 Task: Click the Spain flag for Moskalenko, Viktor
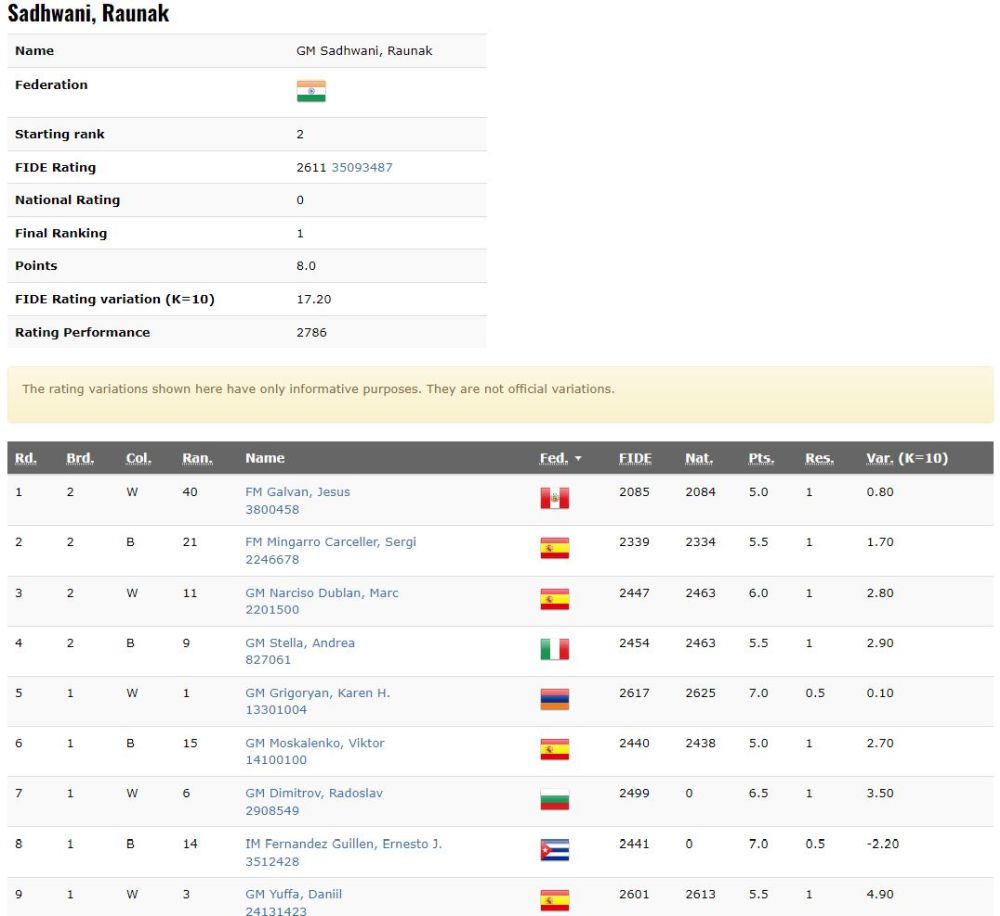[x=554, y=749]
